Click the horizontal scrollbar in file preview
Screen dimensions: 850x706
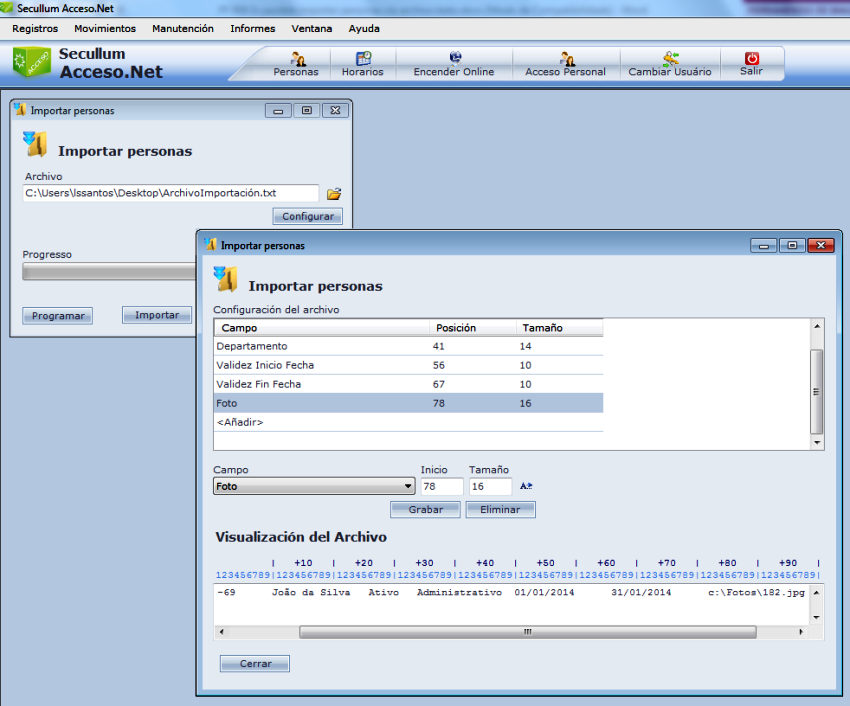(527, 632)
